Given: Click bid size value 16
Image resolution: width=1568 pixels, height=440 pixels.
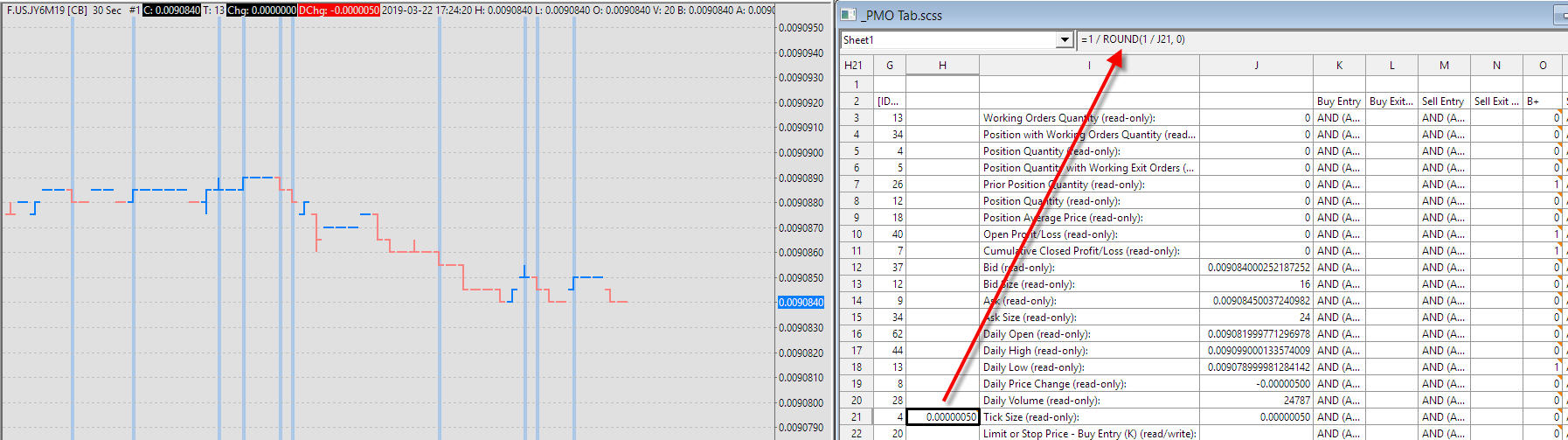Looking at the screenshot, I should pyautogui.click(x=1256, y=284).
